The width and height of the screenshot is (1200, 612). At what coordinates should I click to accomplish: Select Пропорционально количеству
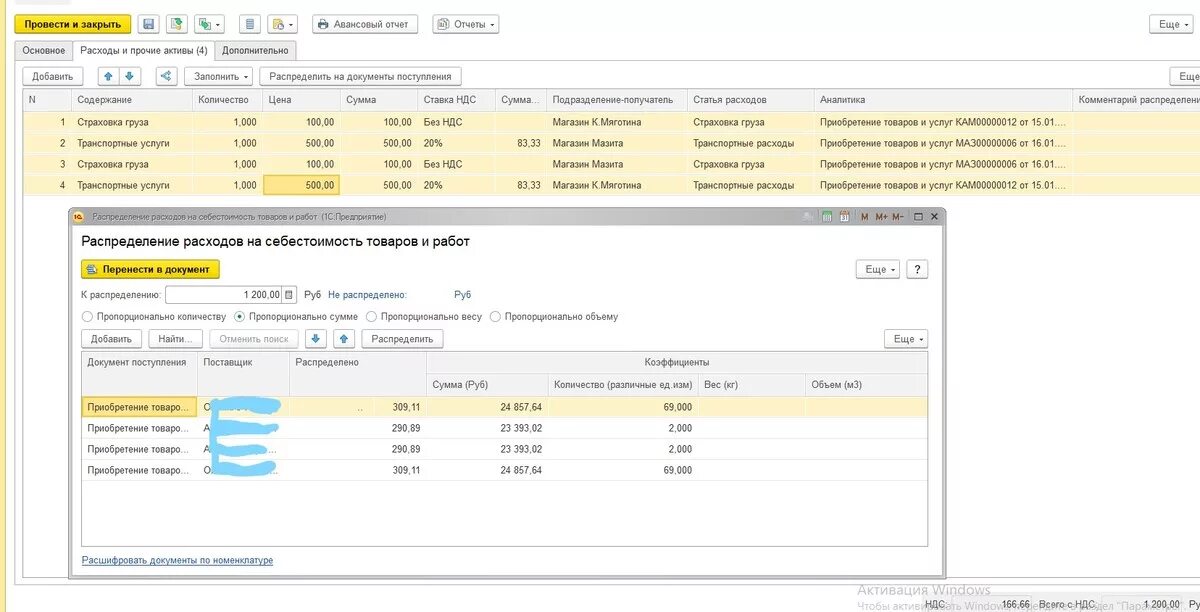[154, 317]
